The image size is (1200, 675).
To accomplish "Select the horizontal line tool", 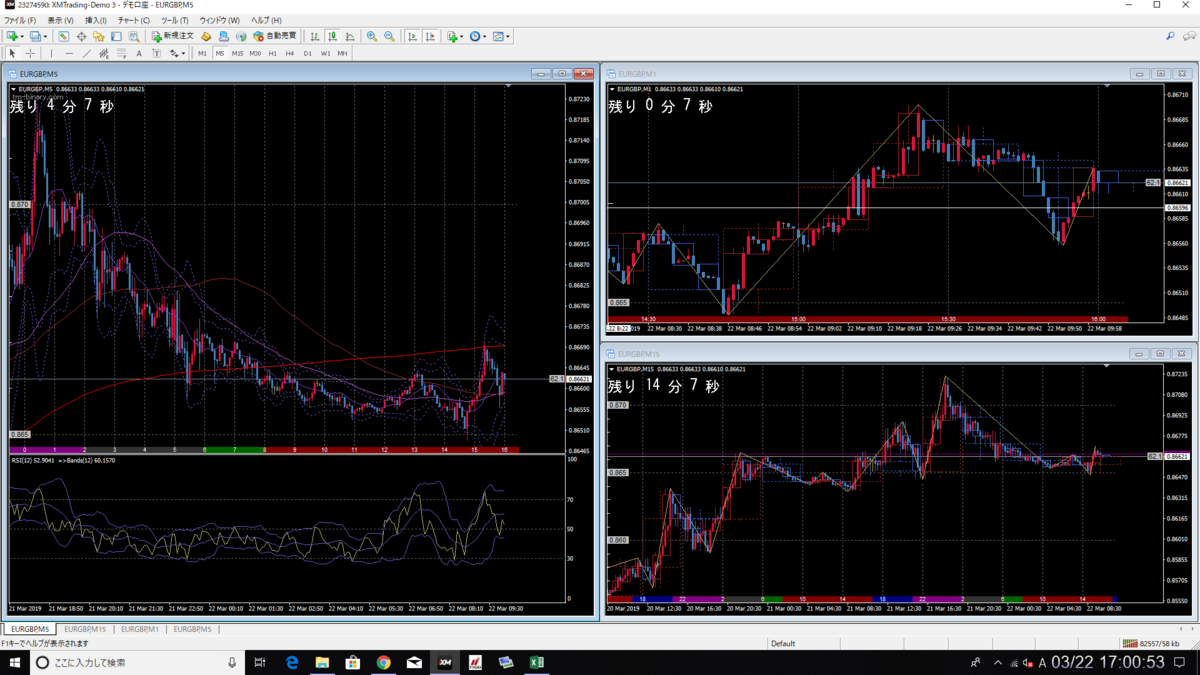I will (69, 53).
